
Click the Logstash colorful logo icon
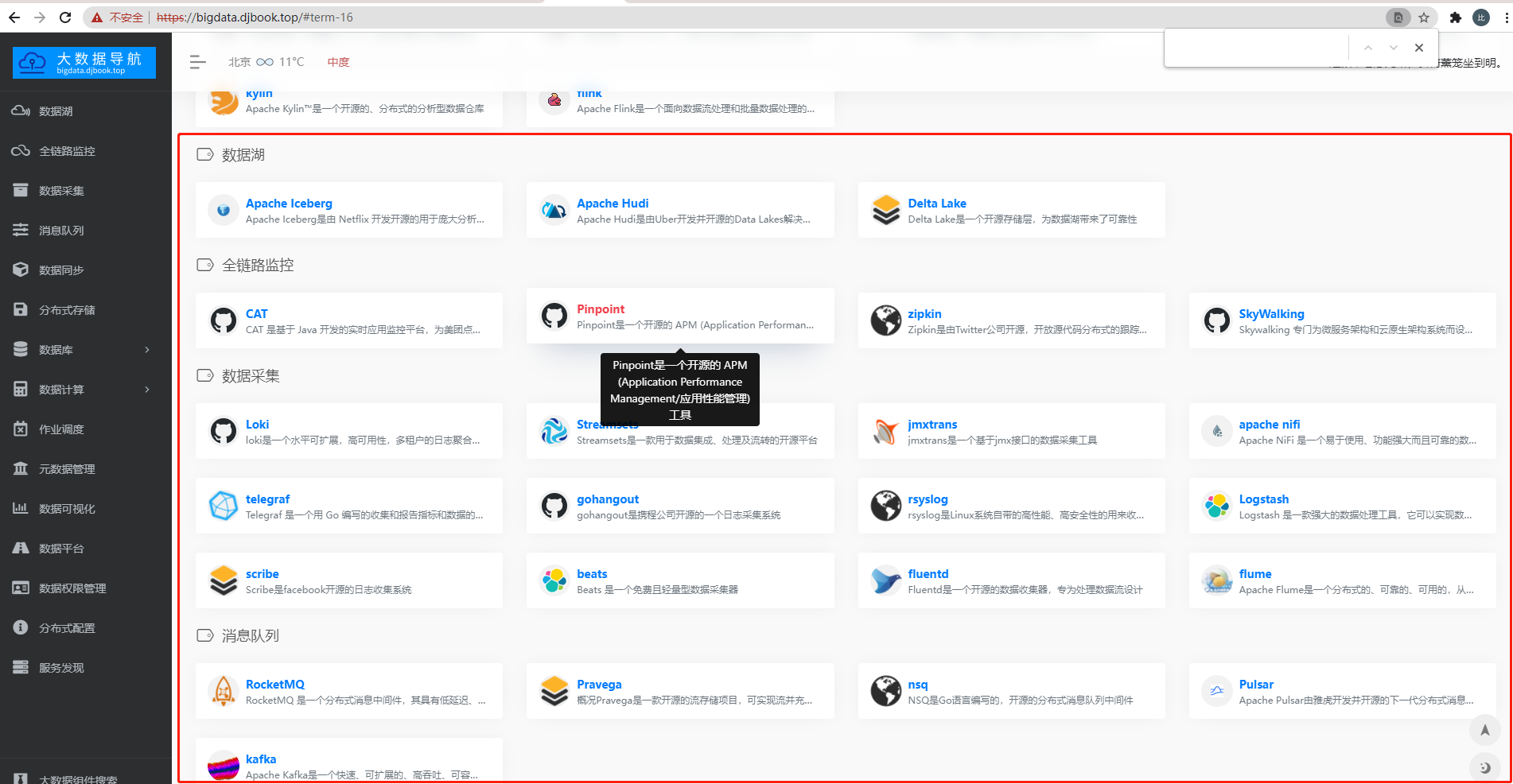(1216, 506)
